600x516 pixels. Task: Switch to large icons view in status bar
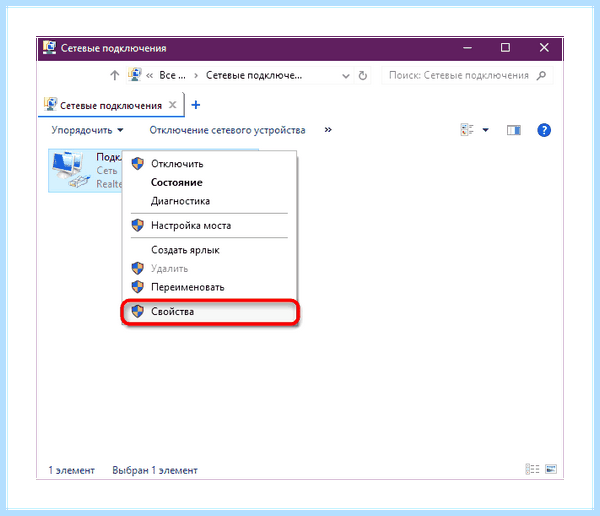click(551, 469)
